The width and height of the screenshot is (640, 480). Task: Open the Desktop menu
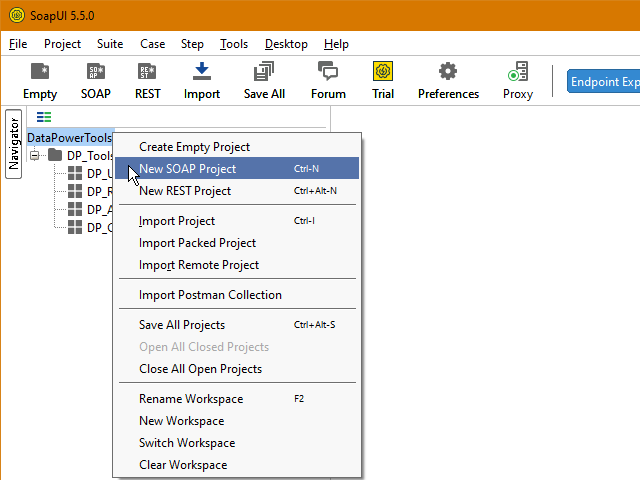(x=286, y=44)
